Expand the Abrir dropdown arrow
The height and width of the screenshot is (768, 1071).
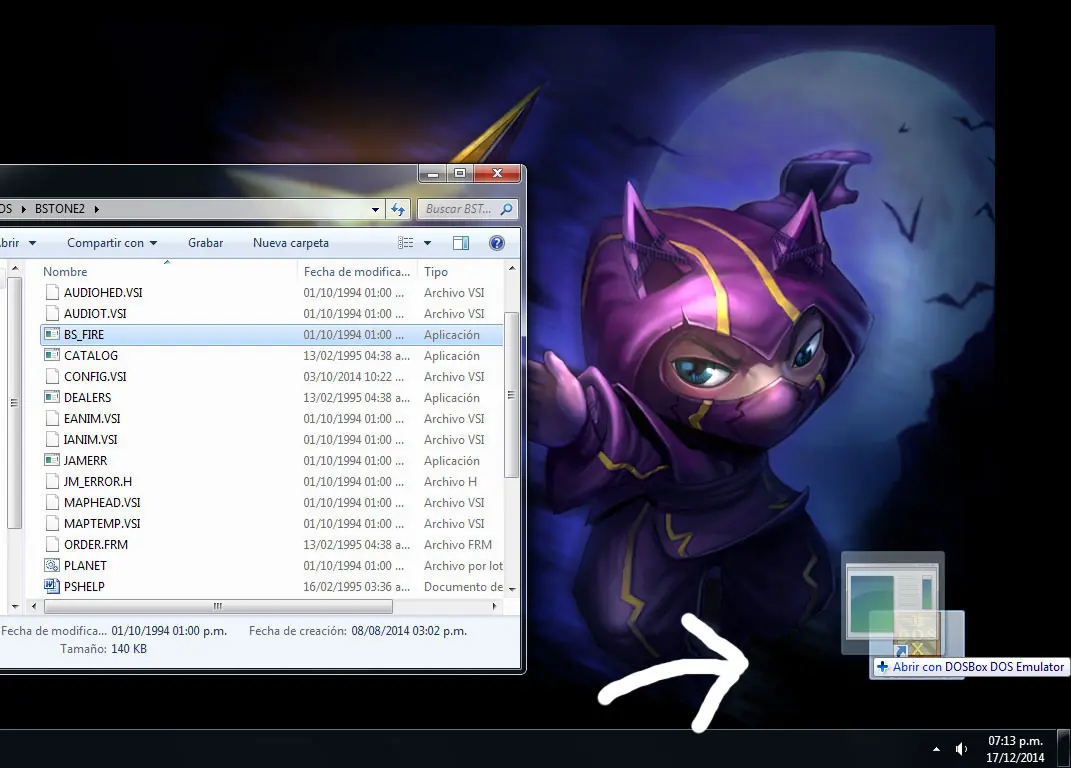click(32, 243)
